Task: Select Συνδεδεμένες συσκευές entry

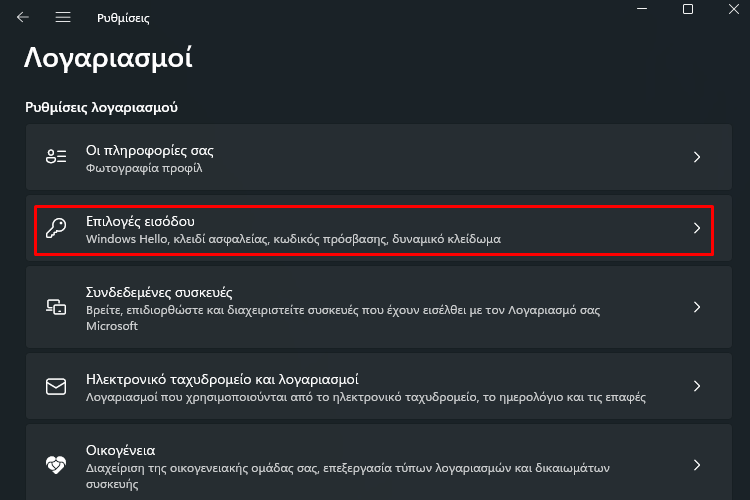Action: pos(379,307)
